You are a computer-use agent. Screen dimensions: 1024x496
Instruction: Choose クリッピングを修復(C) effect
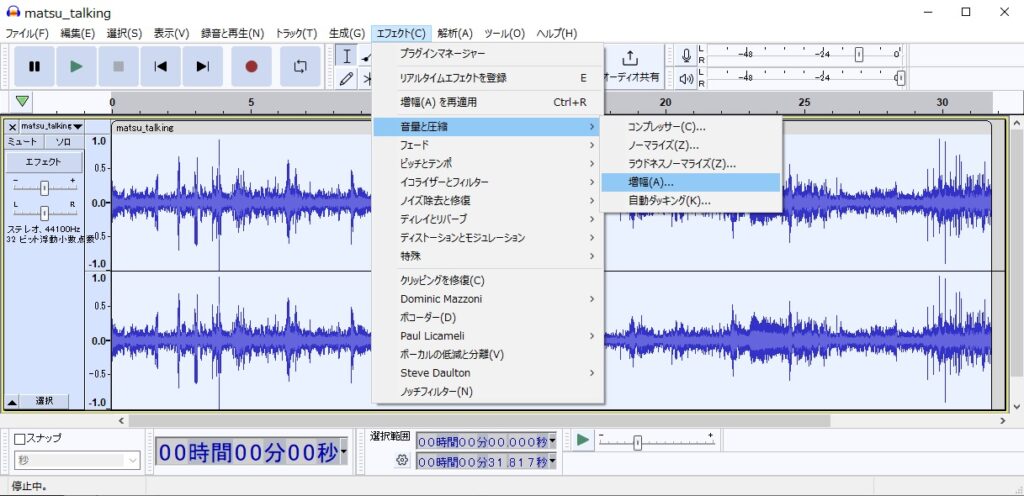(488, 281)
